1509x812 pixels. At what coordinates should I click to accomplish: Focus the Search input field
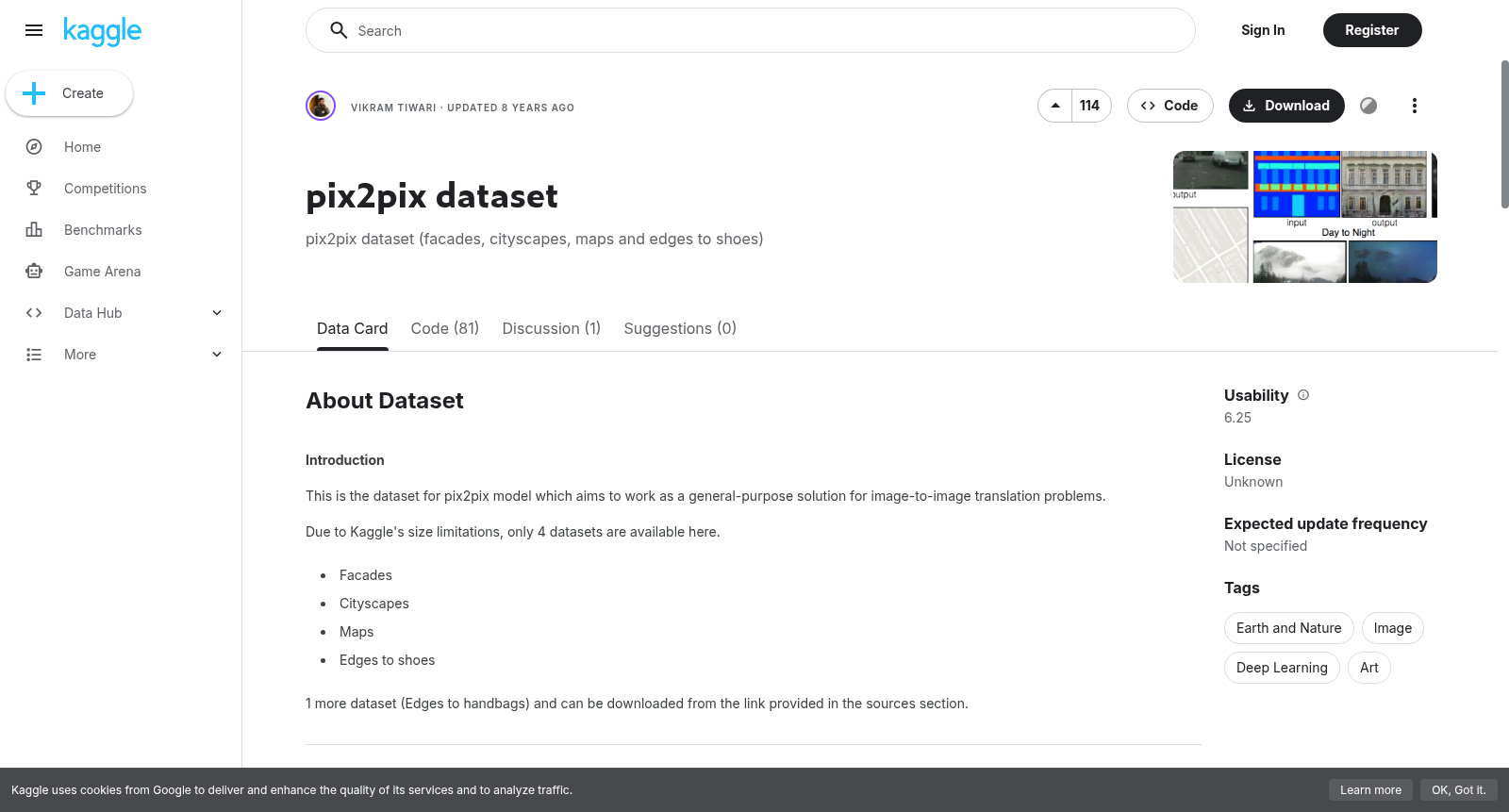coord(751,31)
